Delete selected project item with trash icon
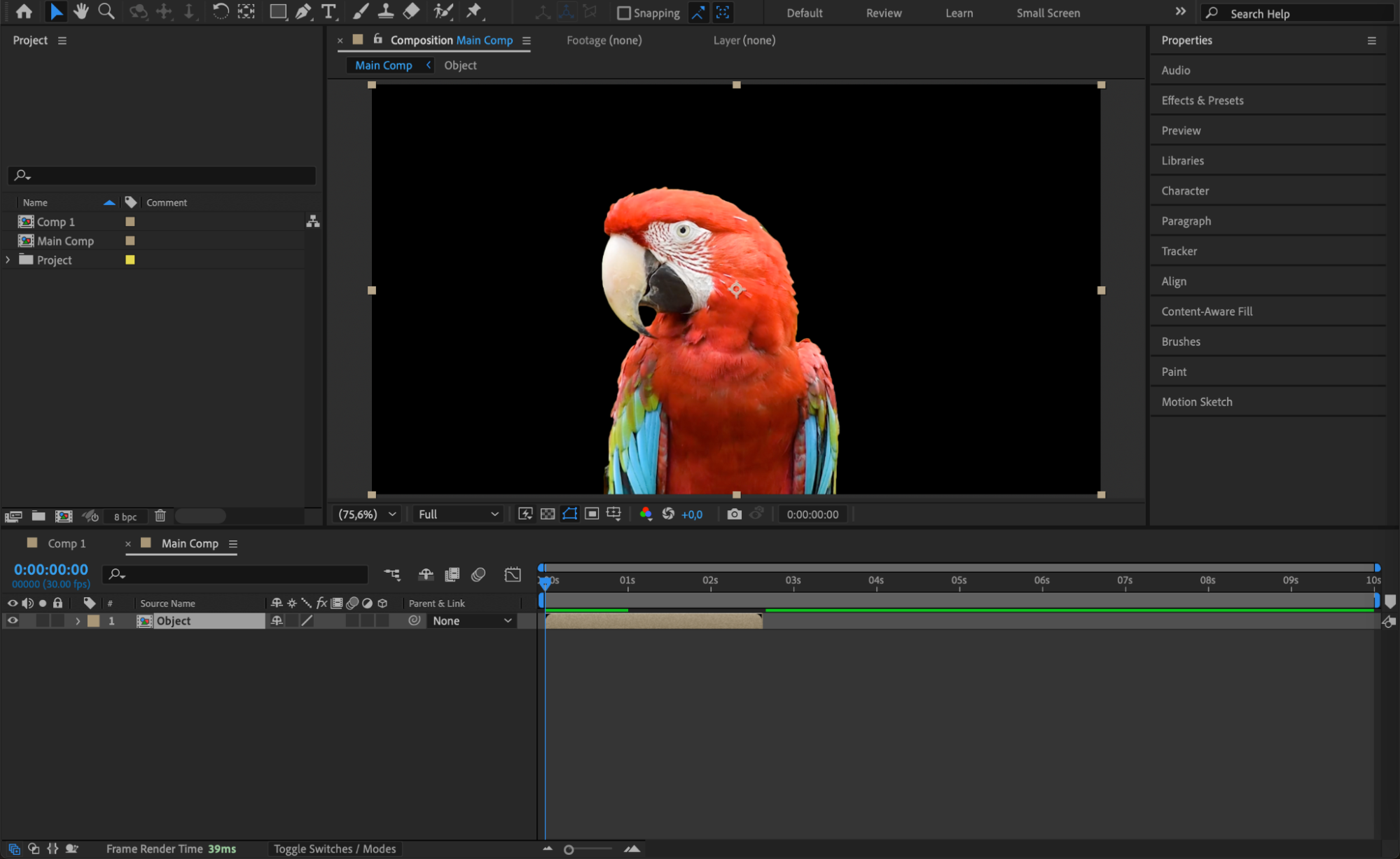Image resolution: width=1400 pixels, height=859 pixels. click(x=160, y=516)
